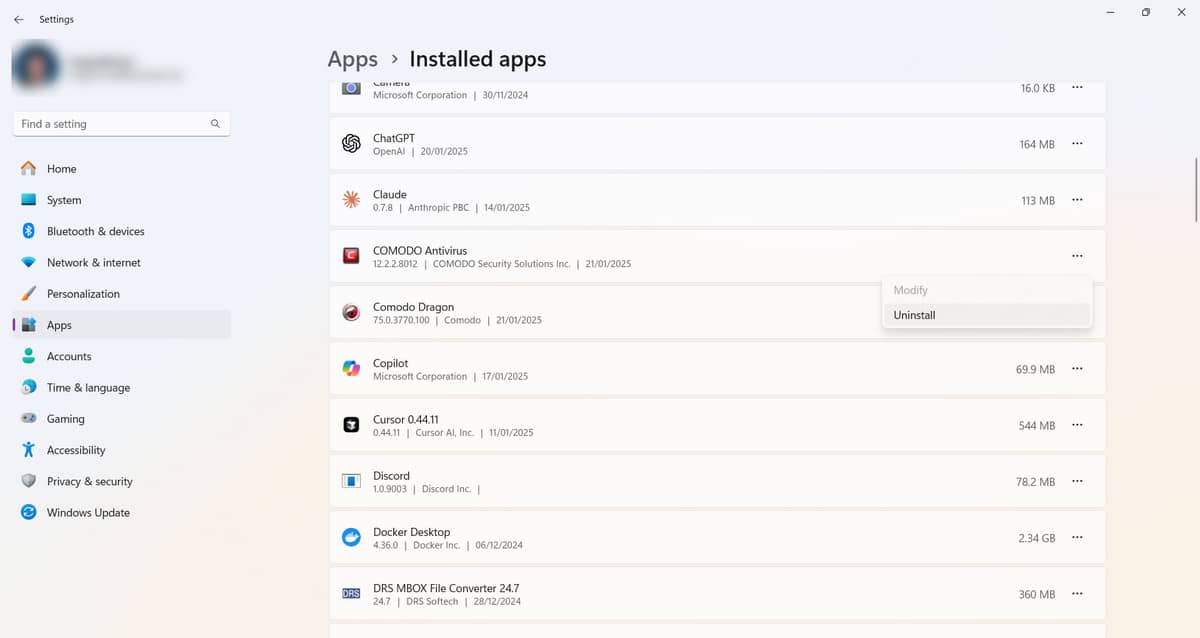Click the Comodo Dragon app name
Screen dimensions: 1200x638
(414, 307)
